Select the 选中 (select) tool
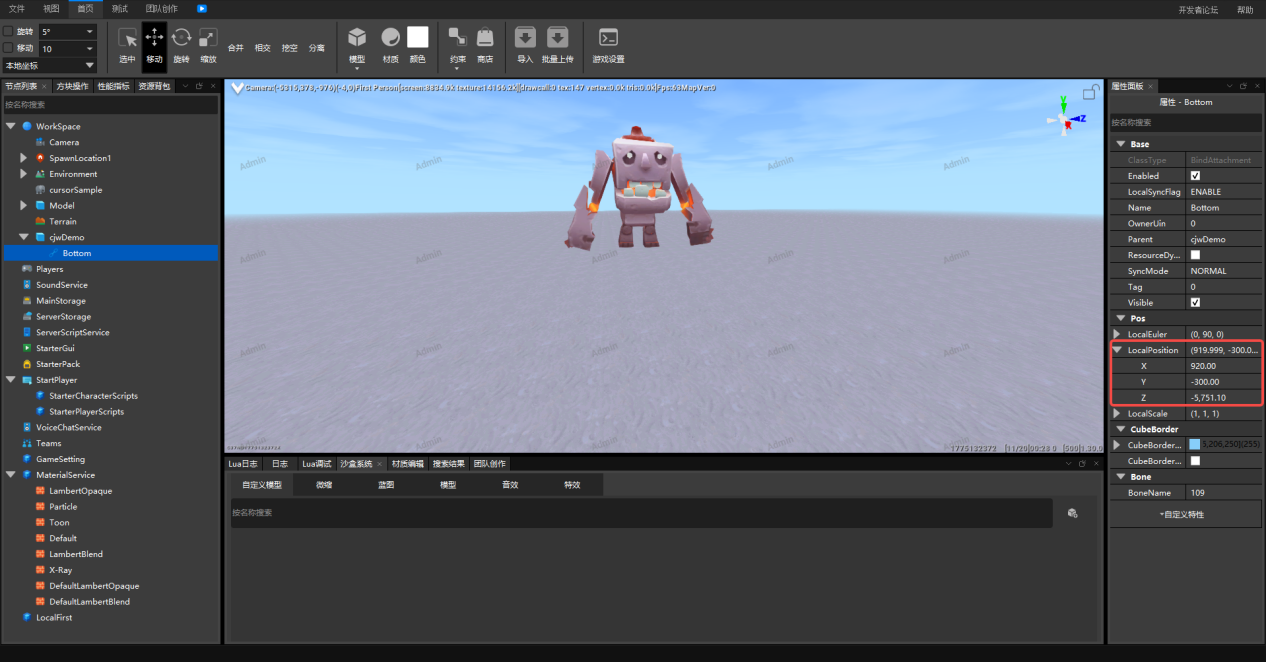The image size is (1266, 662). click(127, 45)
